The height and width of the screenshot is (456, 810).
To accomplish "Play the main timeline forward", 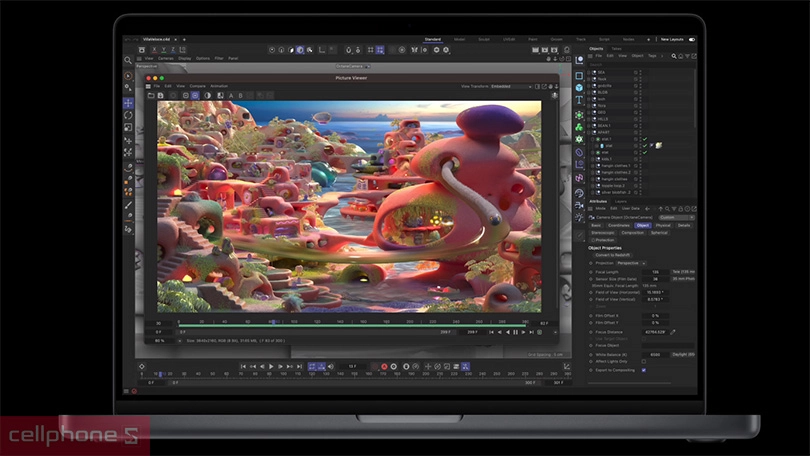I will (271, 367).
